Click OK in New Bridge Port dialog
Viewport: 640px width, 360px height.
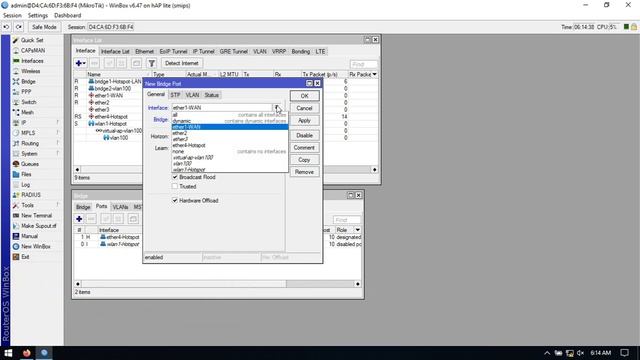pyautogui.click(x=304, y=96)
